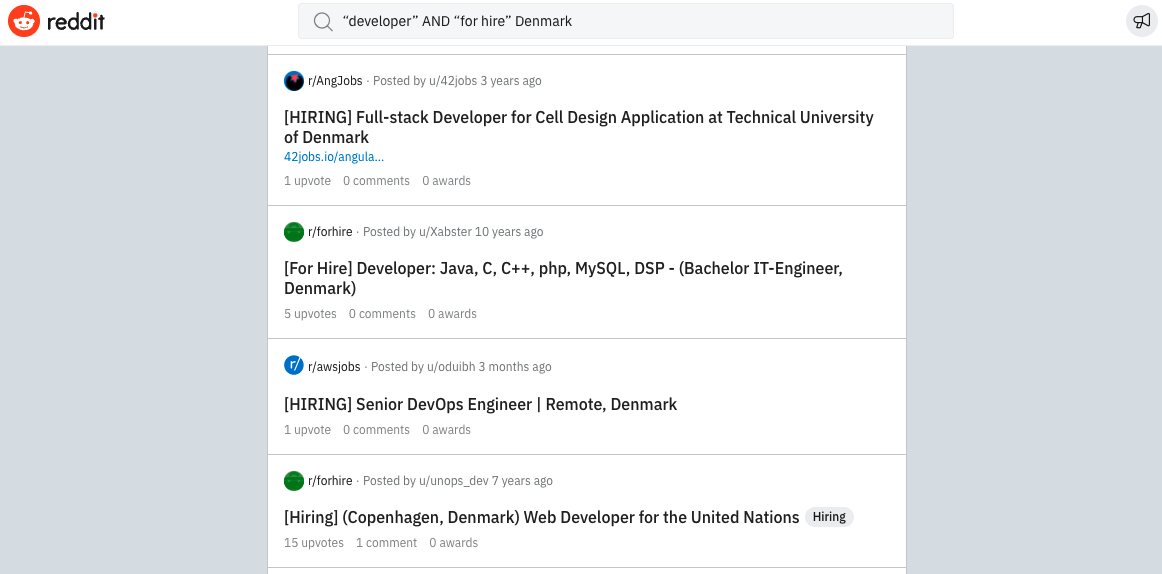This screenshot has width=1162, height=574.
Task: Click "3 months ago" timestamp on awsjobs post
Action: click(x=515, y=367)
